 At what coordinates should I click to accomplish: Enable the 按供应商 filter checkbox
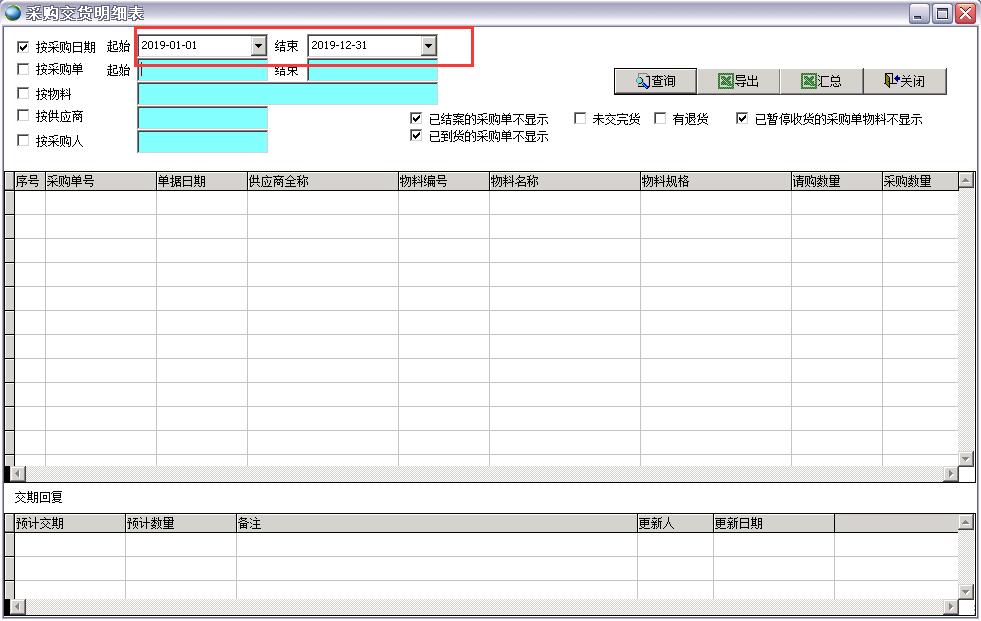23,117
